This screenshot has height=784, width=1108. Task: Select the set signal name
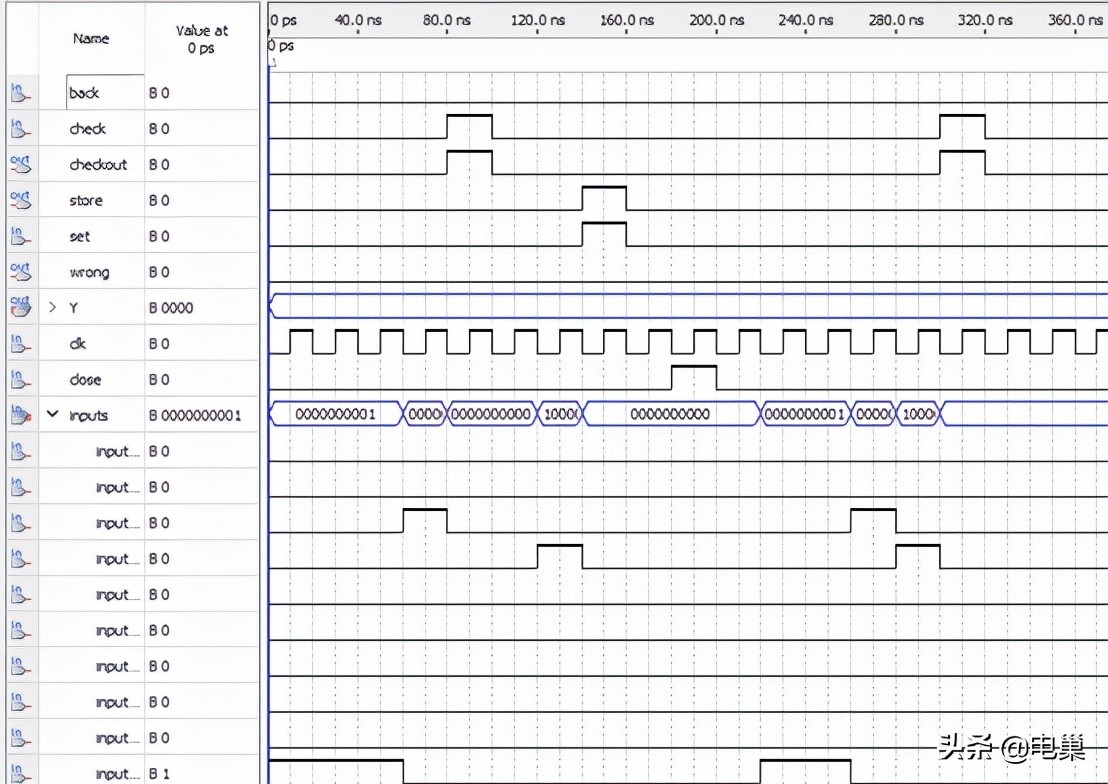click(80, 237)
